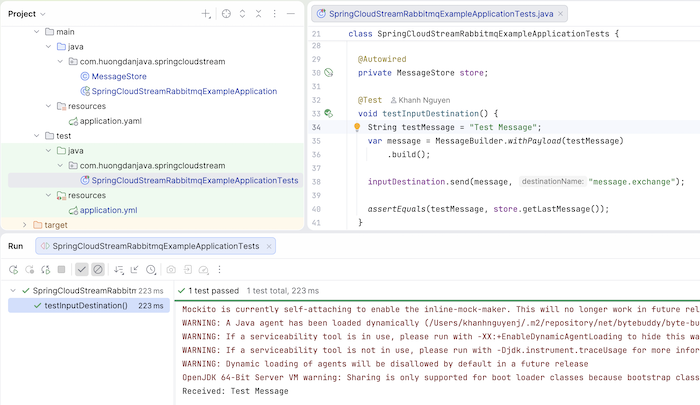The image size is (700, 405).
Task: Collapse SpringCloudStreamRabbitmq test results node
Action: tap(13, 291)
